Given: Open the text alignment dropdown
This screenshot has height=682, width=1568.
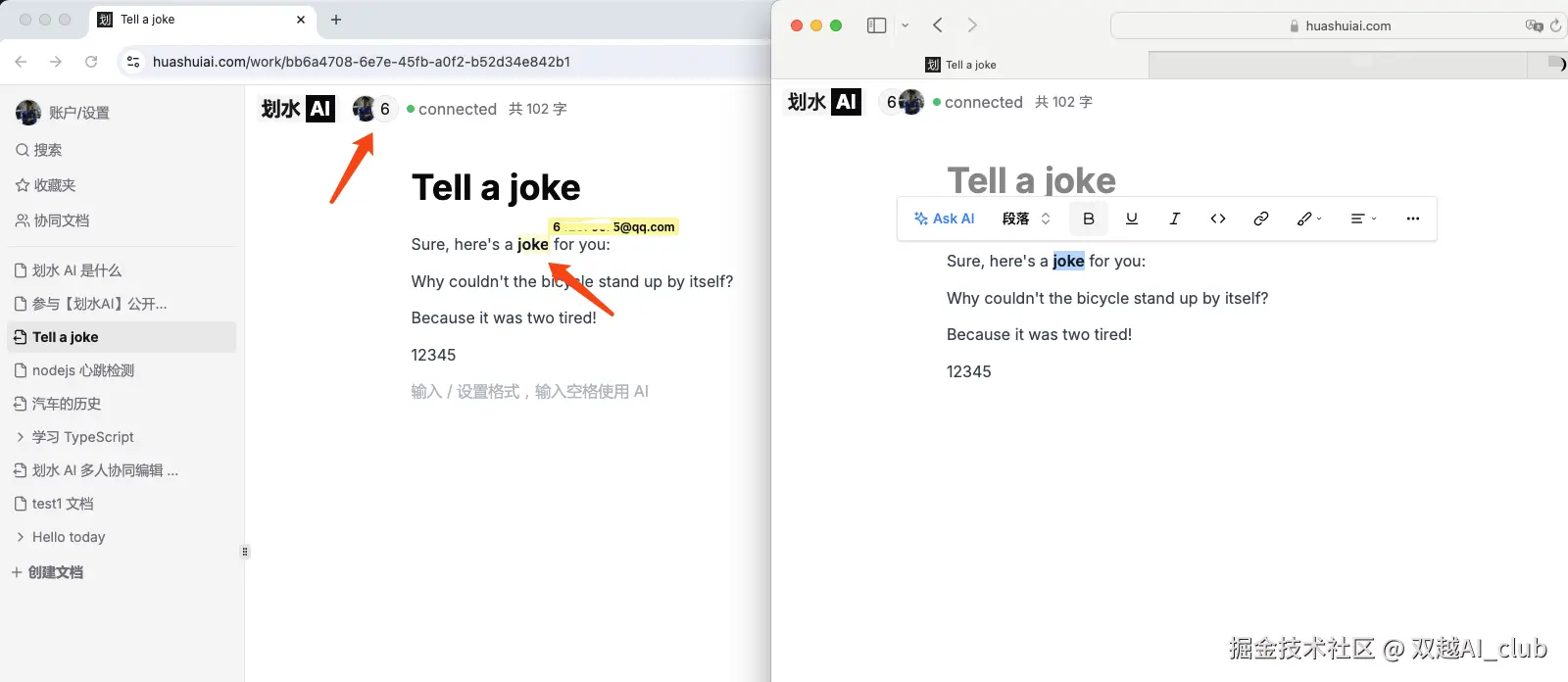Looking at the screenshot, I should tap(1362, 219).
